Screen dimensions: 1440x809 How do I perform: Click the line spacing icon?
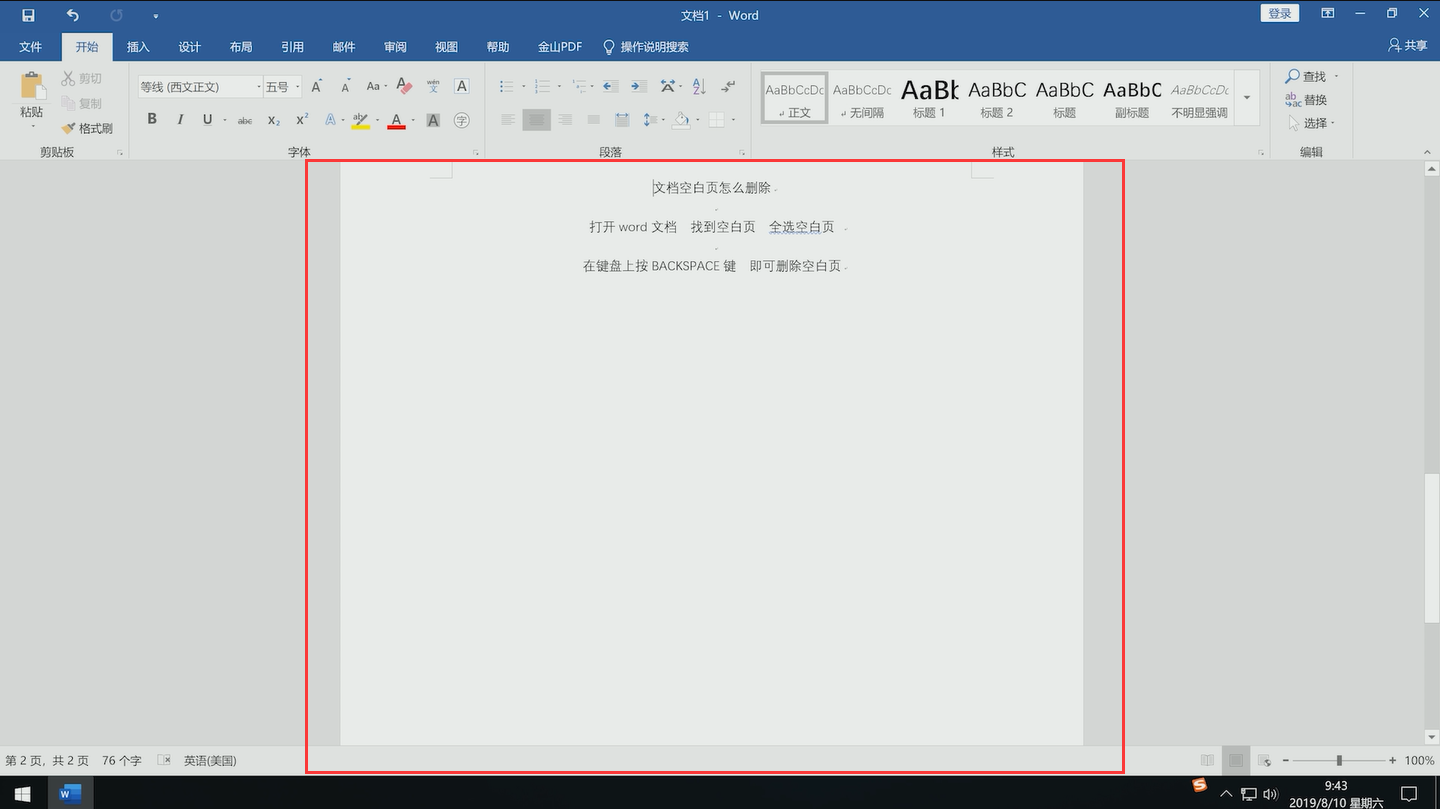pyautogui.click(x=649, y=120)
